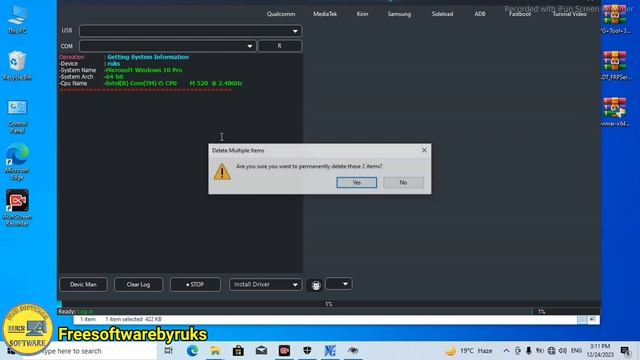Click the STOP button
640x360 pixels.
coord(195,284)
